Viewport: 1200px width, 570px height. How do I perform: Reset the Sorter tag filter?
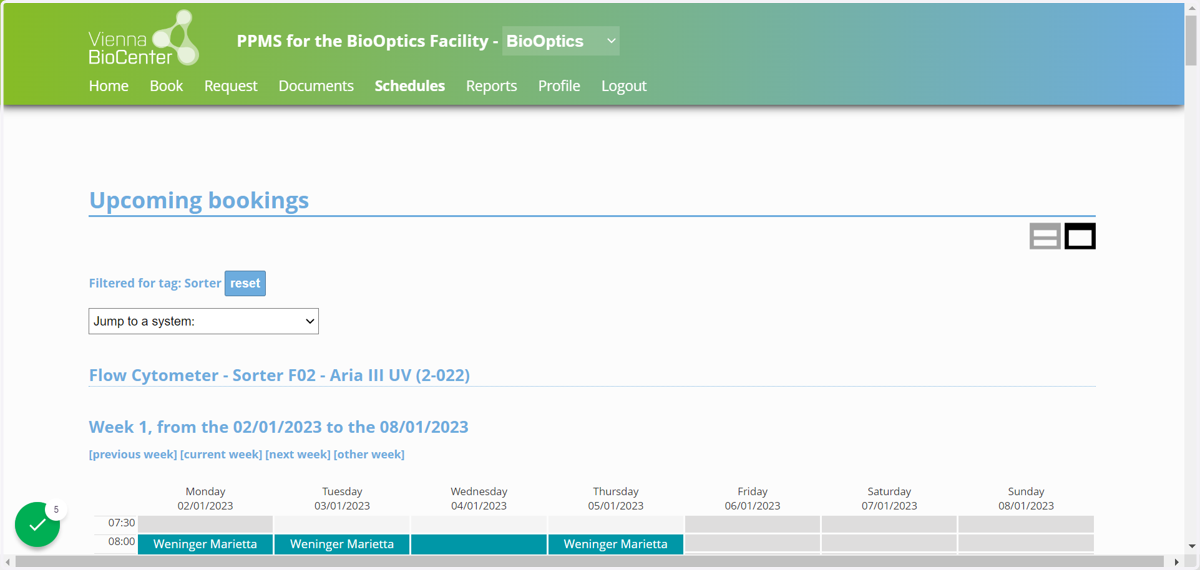pos(245,283)
